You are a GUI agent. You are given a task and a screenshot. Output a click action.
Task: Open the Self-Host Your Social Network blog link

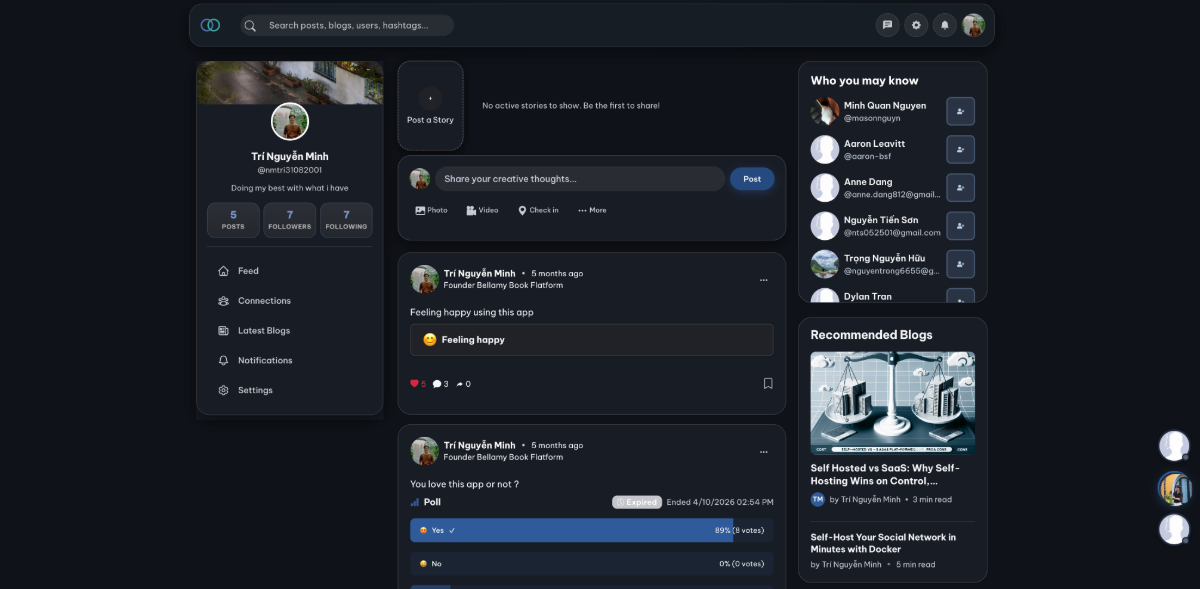click(x=883, y=543)
